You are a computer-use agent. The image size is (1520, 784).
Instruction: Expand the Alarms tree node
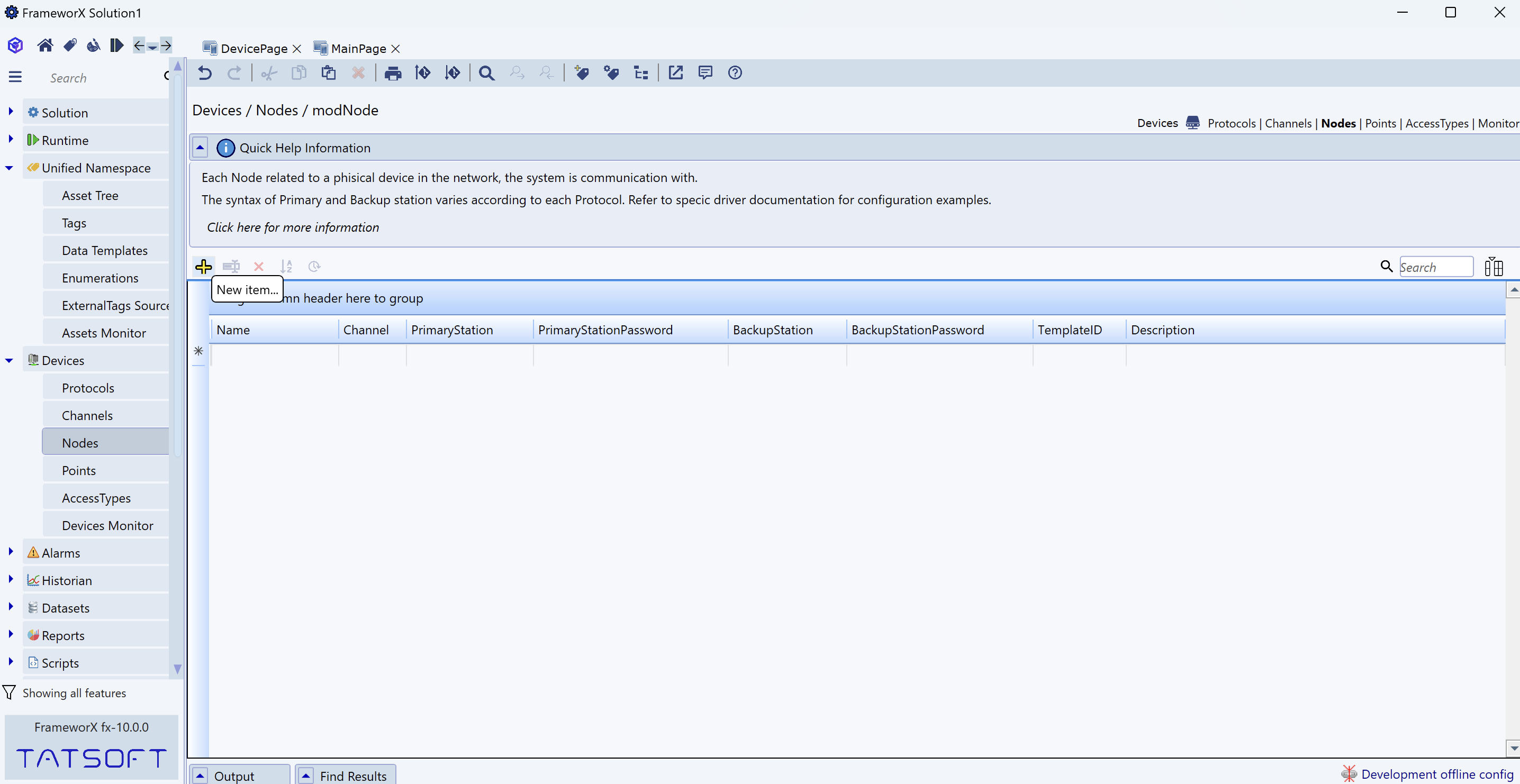pos(11,552)
